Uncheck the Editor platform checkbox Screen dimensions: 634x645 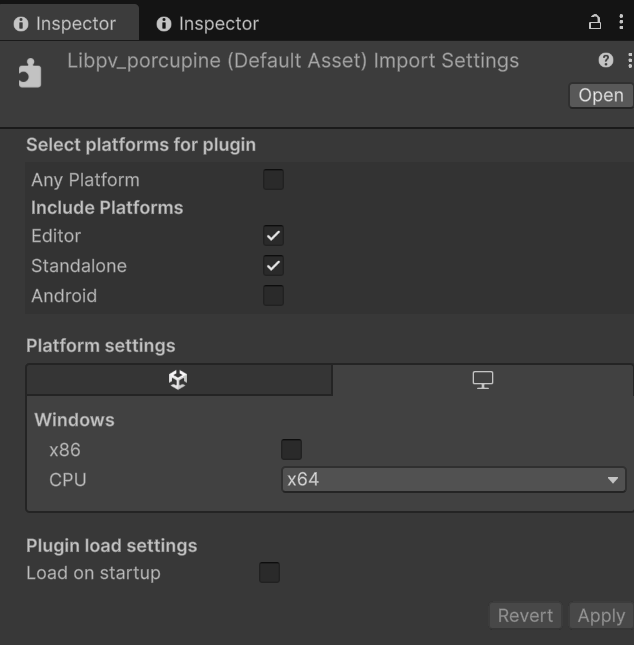click(273, 236)
